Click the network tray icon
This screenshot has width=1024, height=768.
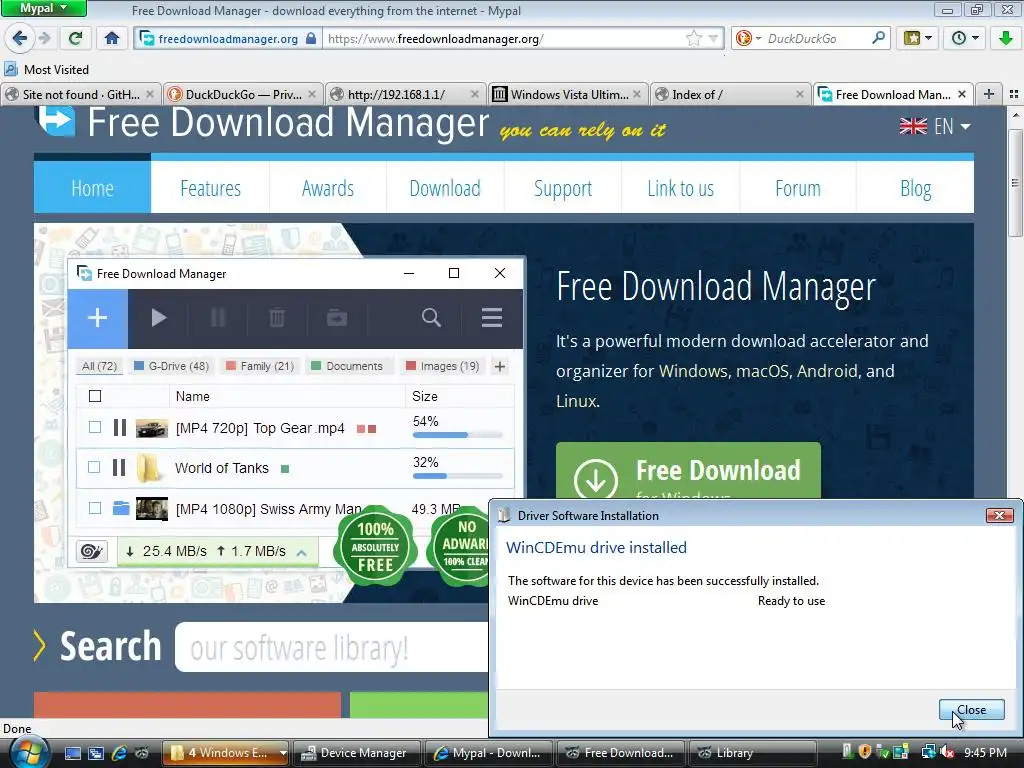point(928,752)
